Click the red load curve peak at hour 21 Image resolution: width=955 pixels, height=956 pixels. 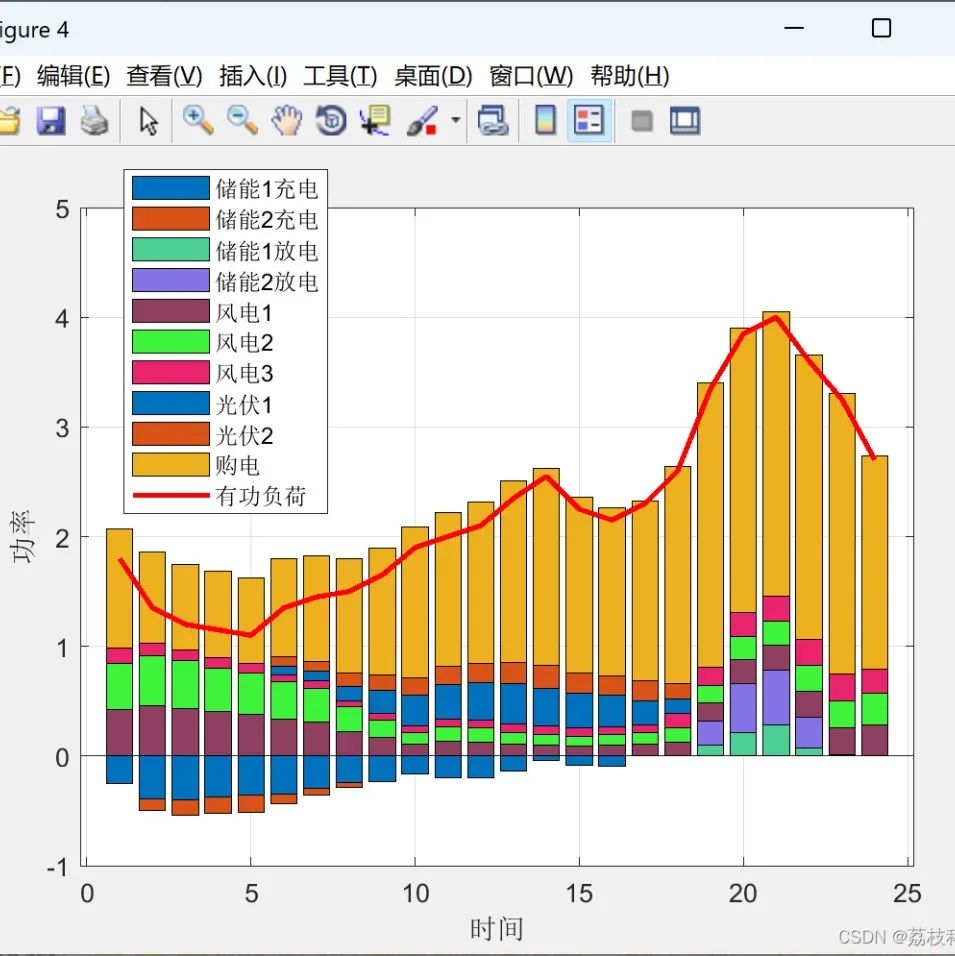[776, 317]
